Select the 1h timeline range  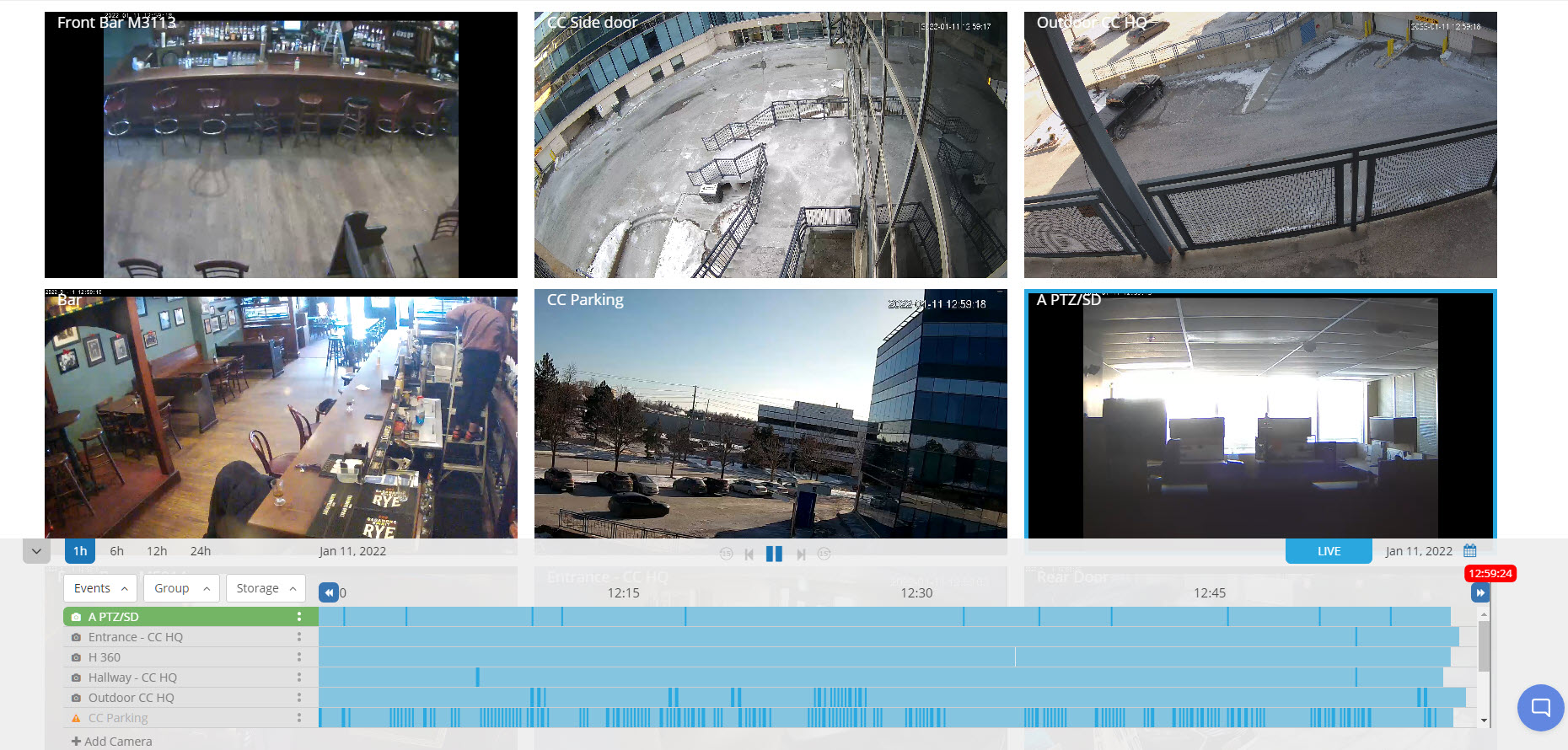coord(80,551)
